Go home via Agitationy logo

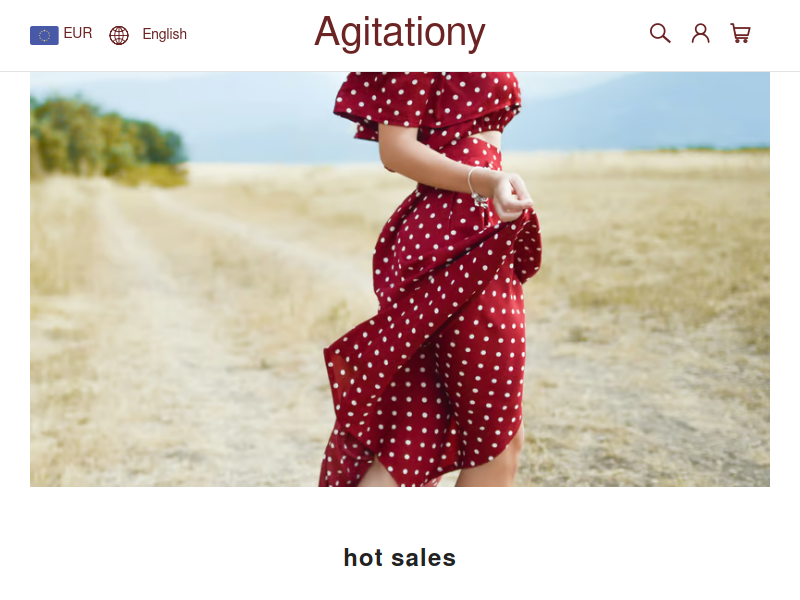tap(399, 33)
